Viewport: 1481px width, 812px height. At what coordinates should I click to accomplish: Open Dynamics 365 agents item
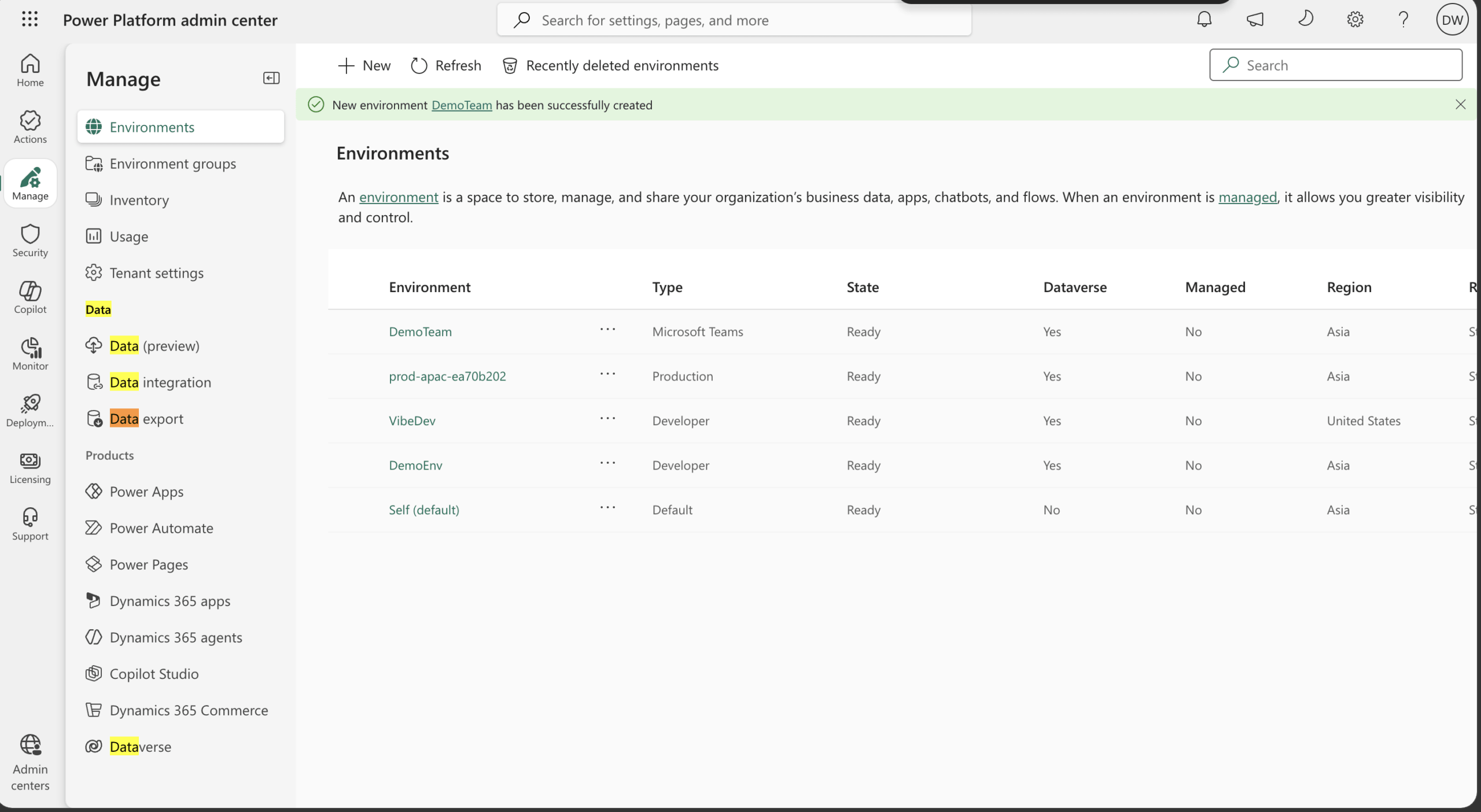click(x=180, y=637)
